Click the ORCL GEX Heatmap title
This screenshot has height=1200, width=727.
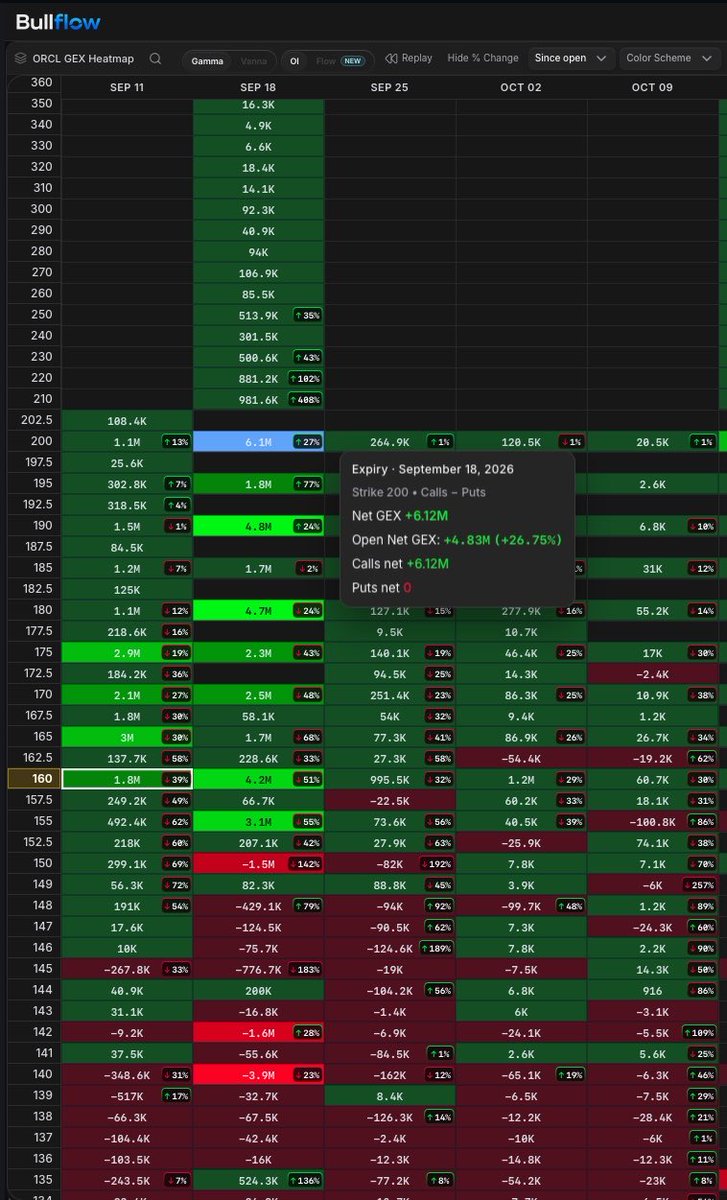83,59
